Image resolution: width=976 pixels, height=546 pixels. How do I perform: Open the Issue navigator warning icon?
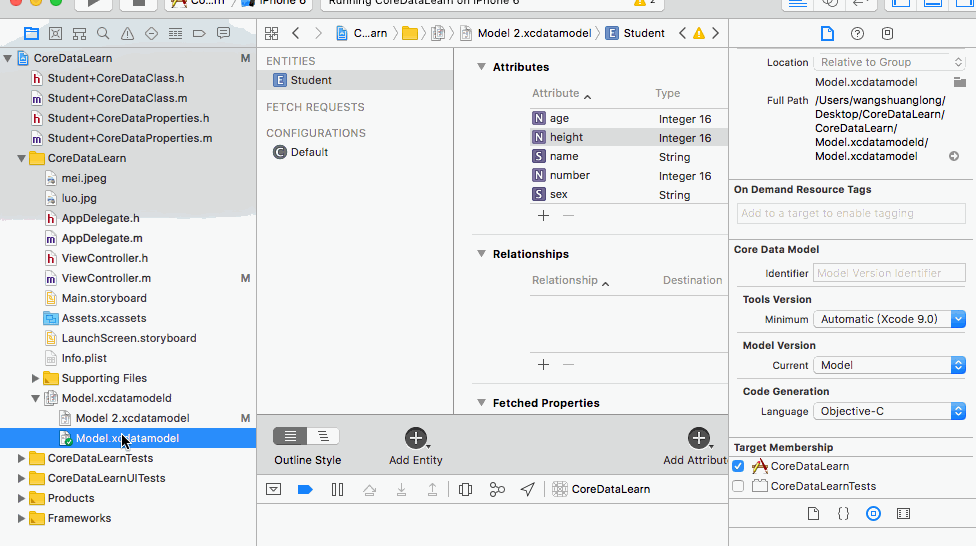[x=127, y=34]
